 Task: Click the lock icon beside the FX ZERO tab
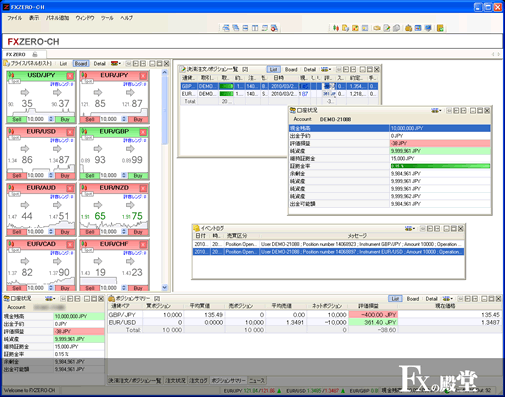tap(35, 54)
